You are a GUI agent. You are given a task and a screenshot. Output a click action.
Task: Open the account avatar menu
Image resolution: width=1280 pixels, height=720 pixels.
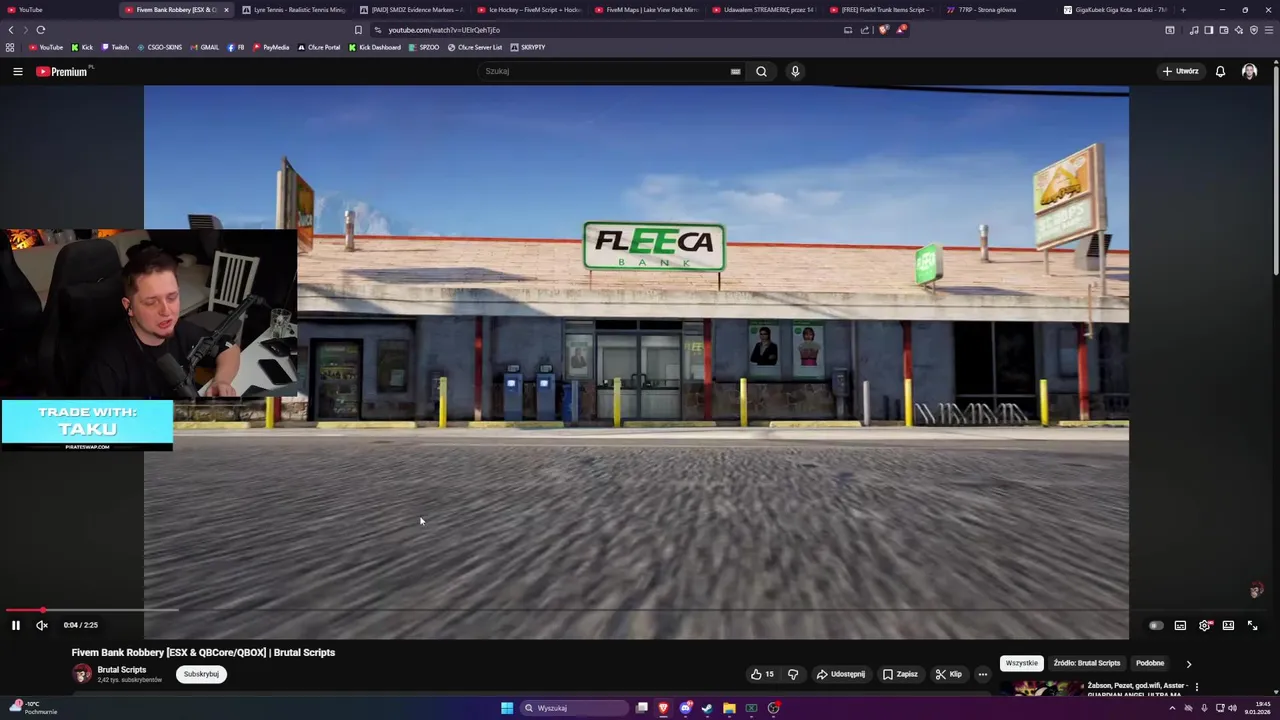coord(1249,71)
